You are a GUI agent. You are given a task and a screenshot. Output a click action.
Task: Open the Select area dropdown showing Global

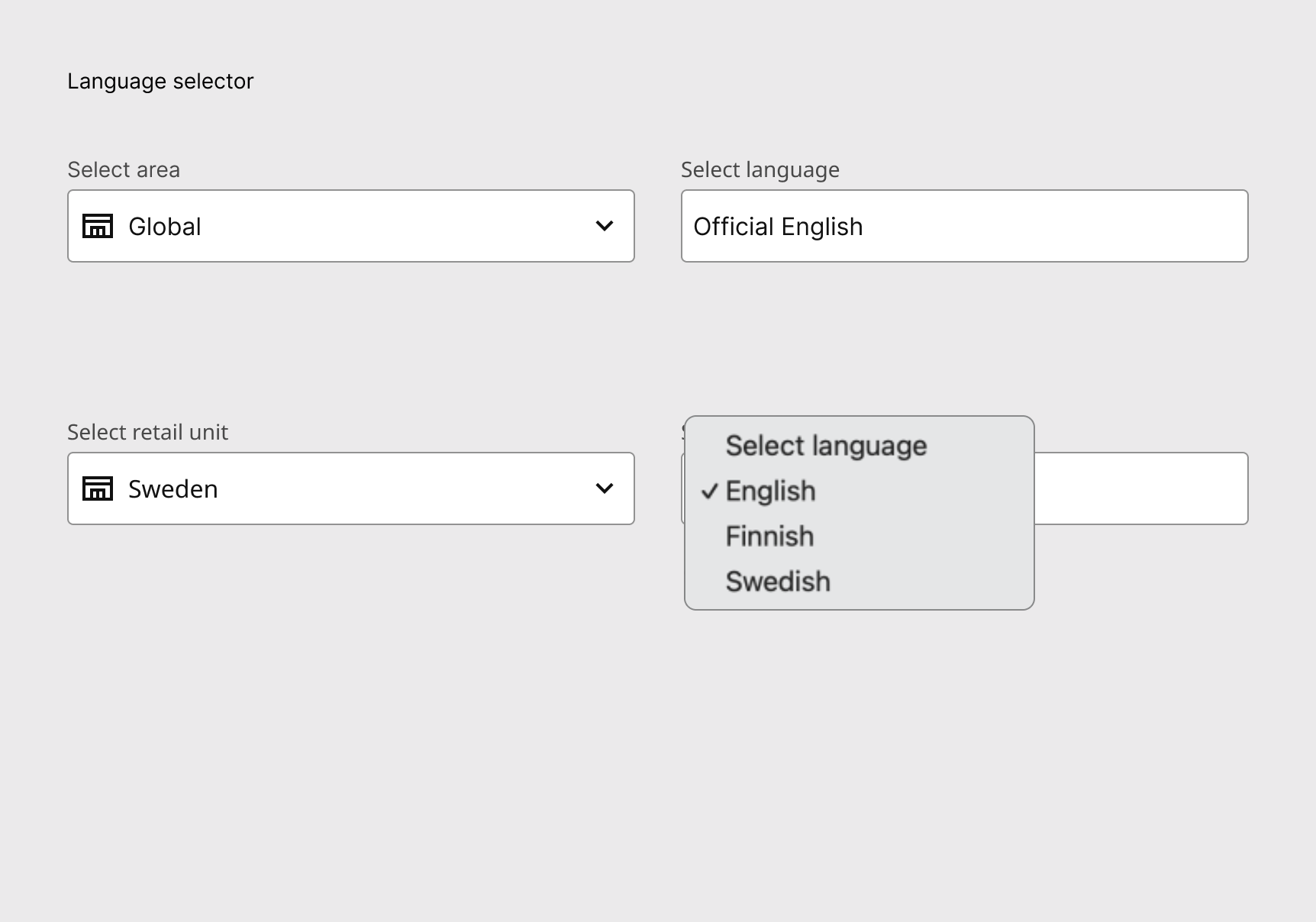(x=351, y=226)
